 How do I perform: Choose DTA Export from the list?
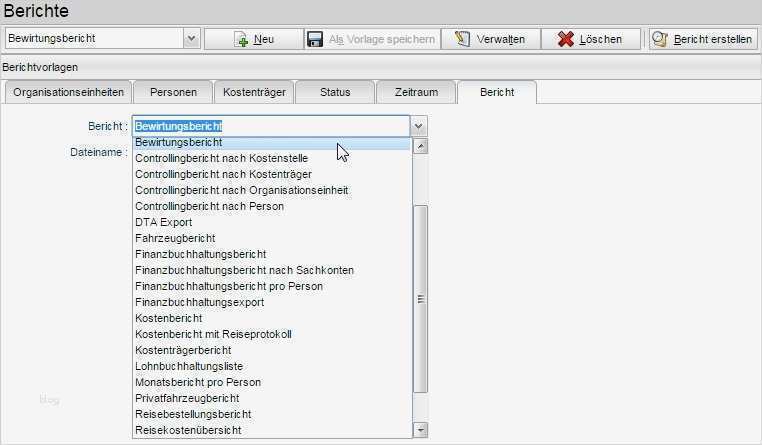tap(272, 222)
